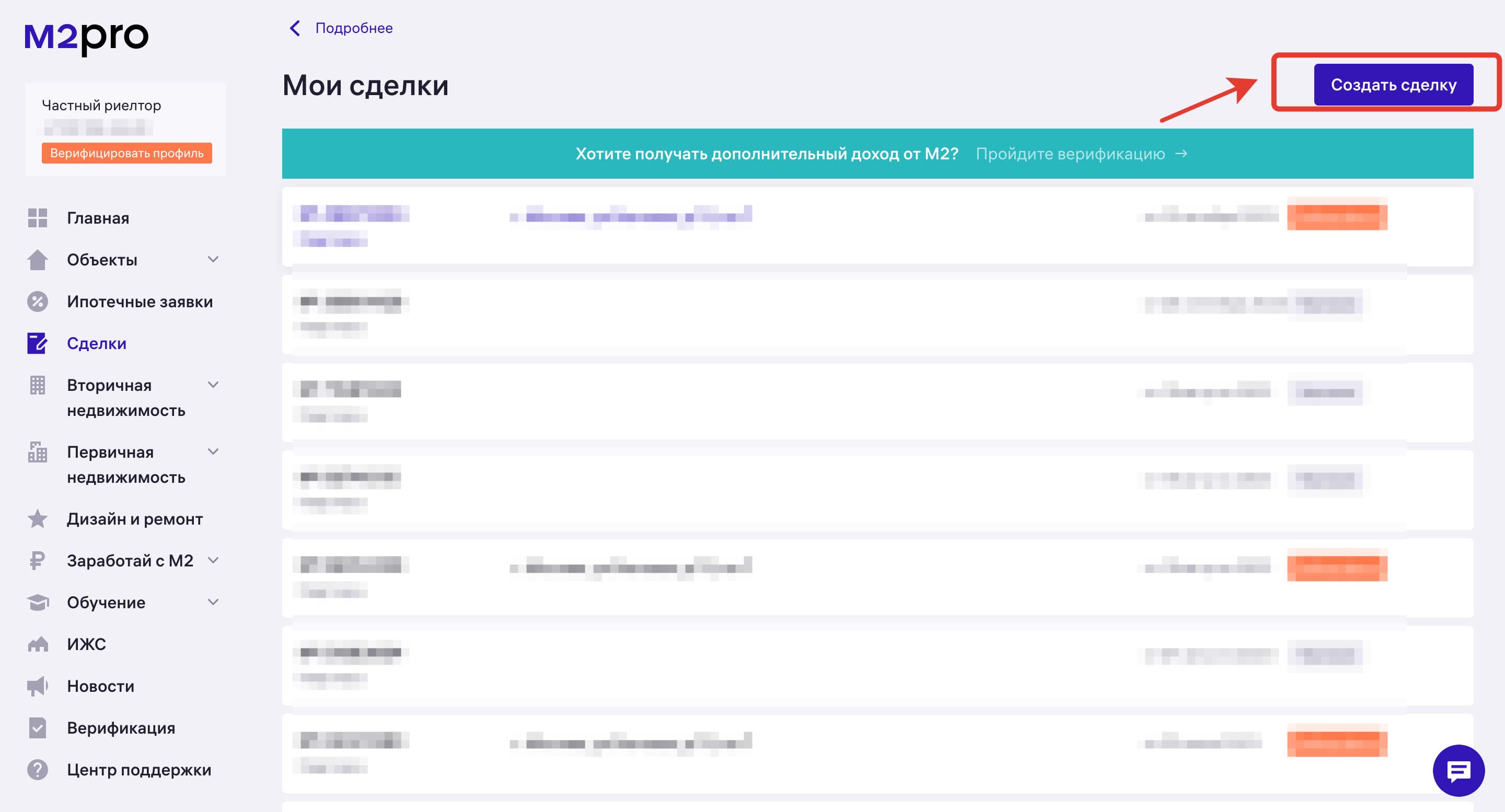
Task: Click the ИЖС houses icon
Action: tap(38, 644)
